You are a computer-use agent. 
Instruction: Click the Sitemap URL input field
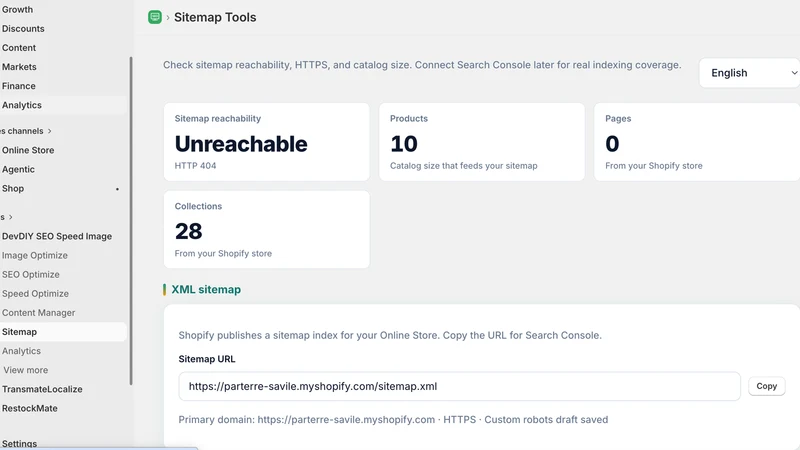click(459, 386)
